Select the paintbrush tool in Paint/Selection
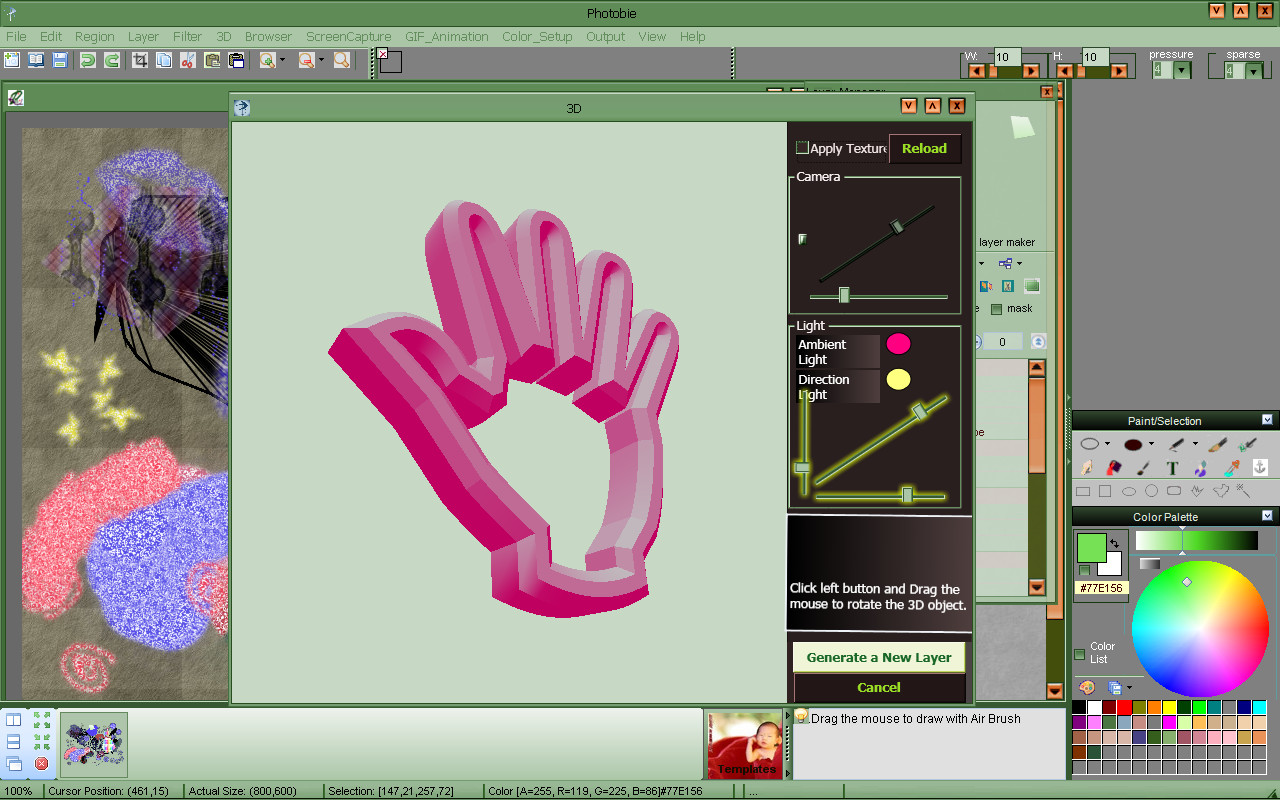This screenshot has height=800, width=1280. click(1217, 443)
